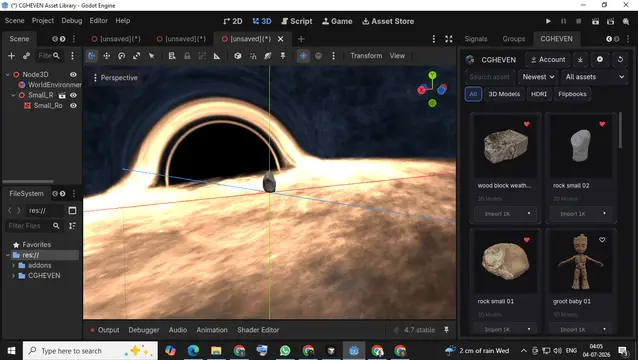Expand the addons folder
The image size is (638, 360).
[x=13, y=265]
